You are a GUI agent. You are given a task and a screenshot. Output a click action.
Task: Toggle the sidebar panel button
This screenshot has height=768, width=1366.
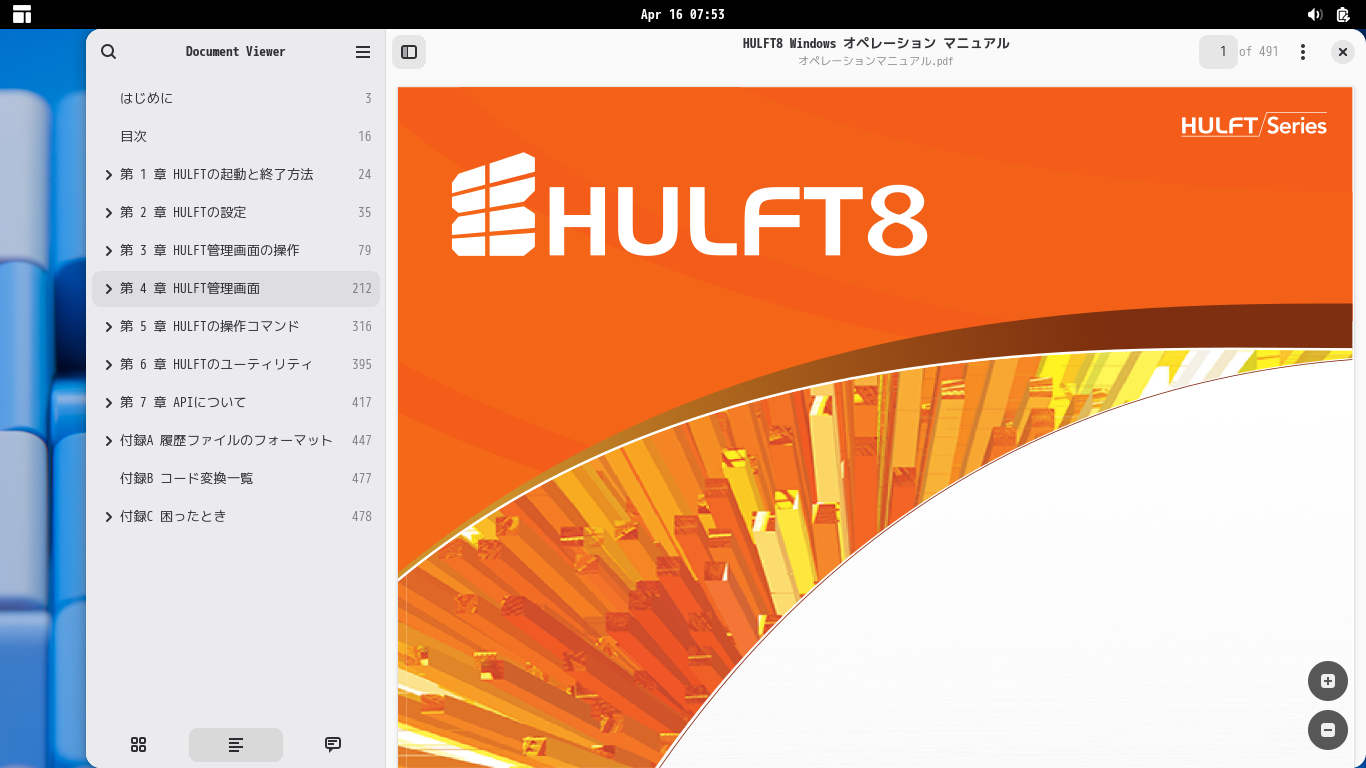pos(409,52)
